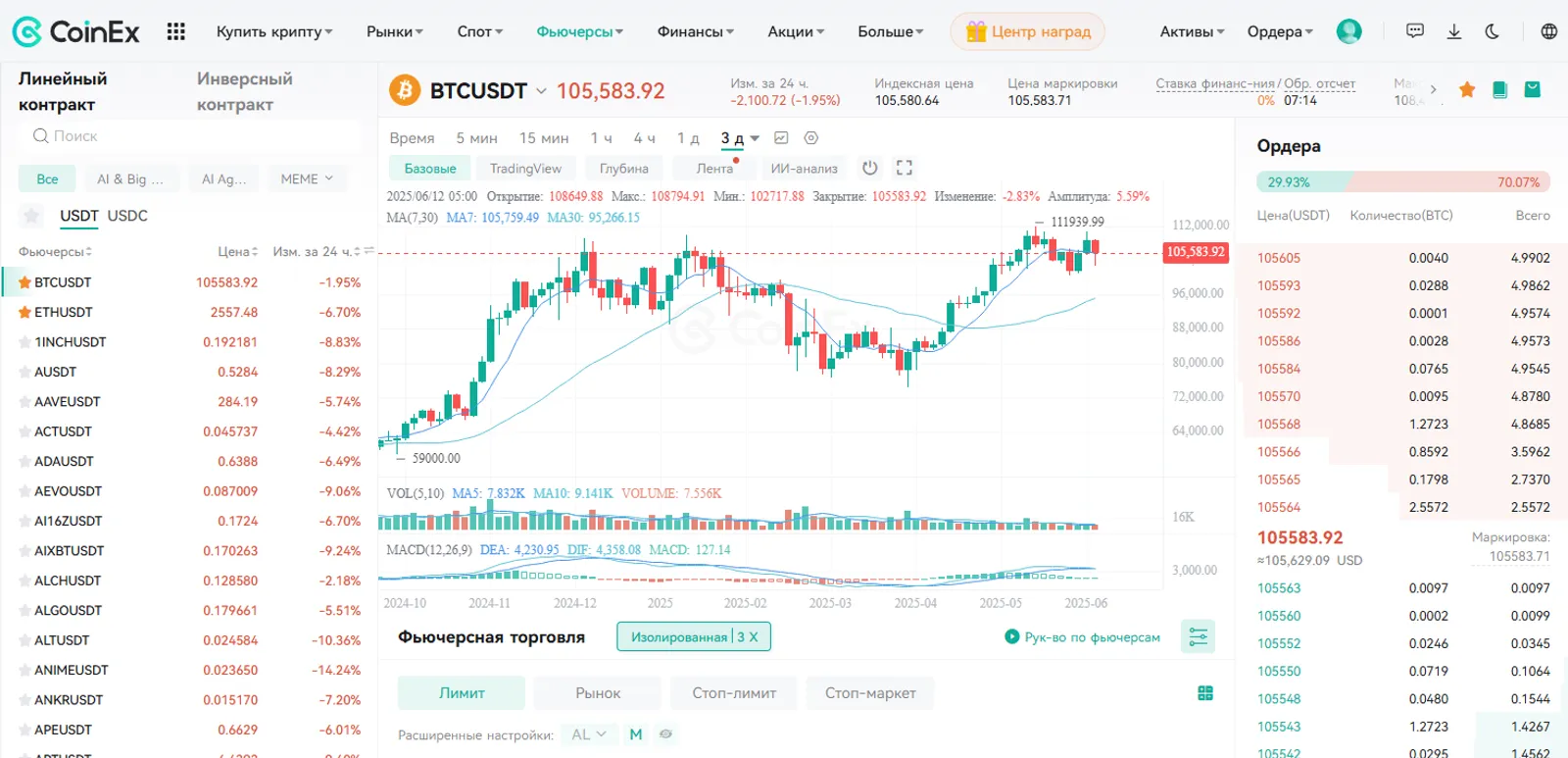Expand the 3 д timeframe dropdown arrow
Image resolution: width=1568 pixels, height=758 pixels.
[755, 138]
